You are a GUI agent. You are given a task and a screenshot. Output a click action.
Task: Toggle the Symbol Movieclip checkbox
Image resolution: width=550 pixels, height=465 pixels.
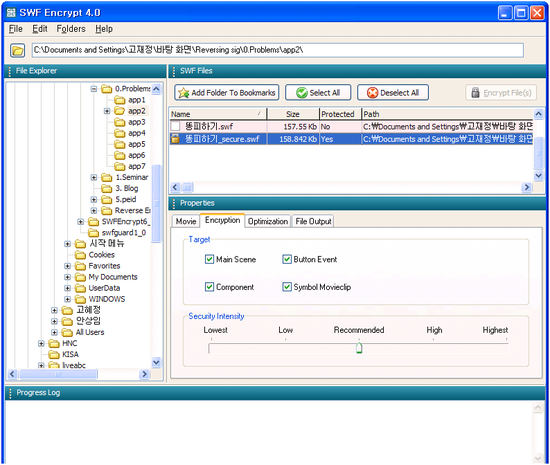point(287,287)
